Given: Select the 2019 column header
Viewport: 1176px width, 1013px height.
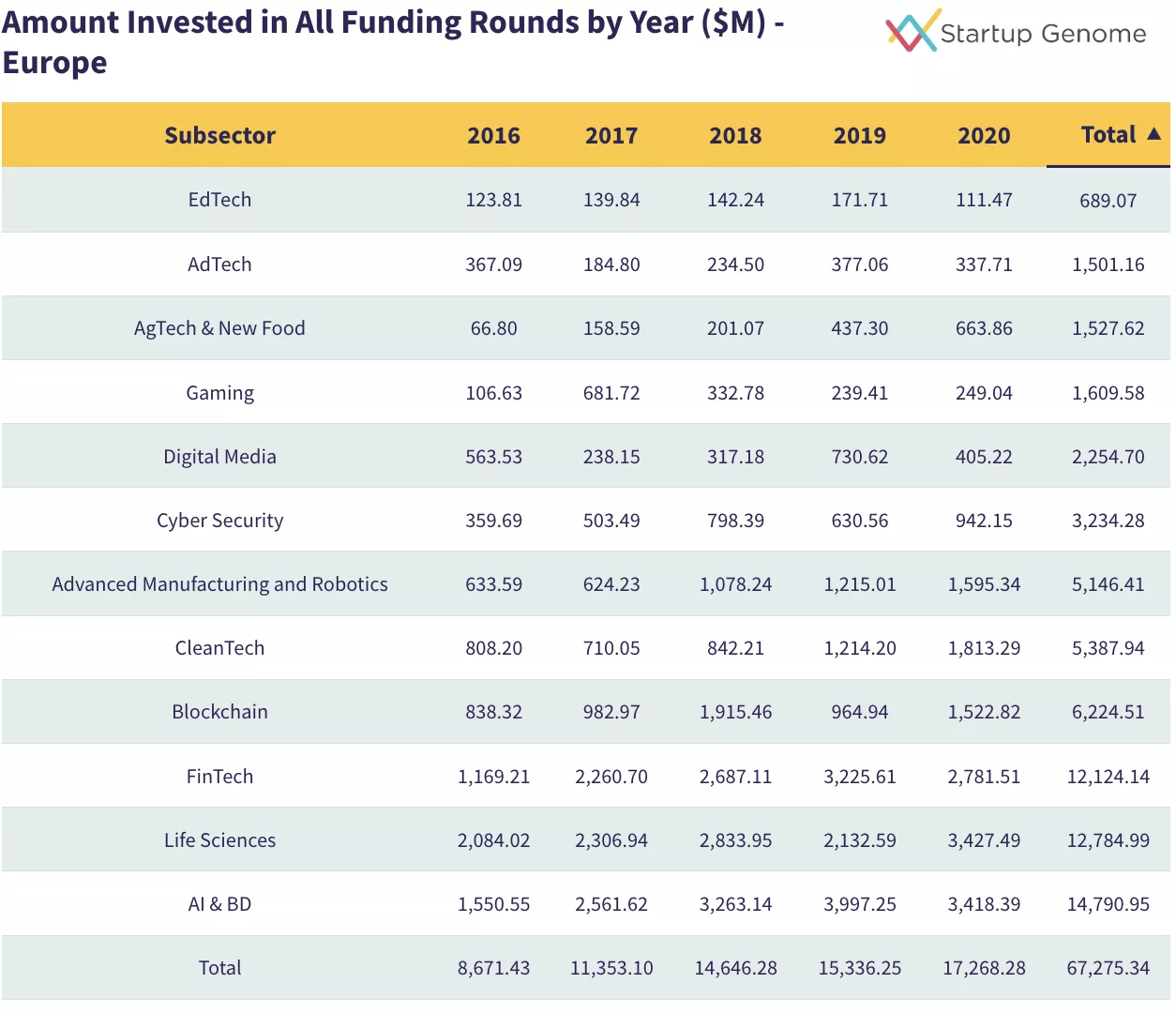Looking at the screenshot, I should coord(859,136).
